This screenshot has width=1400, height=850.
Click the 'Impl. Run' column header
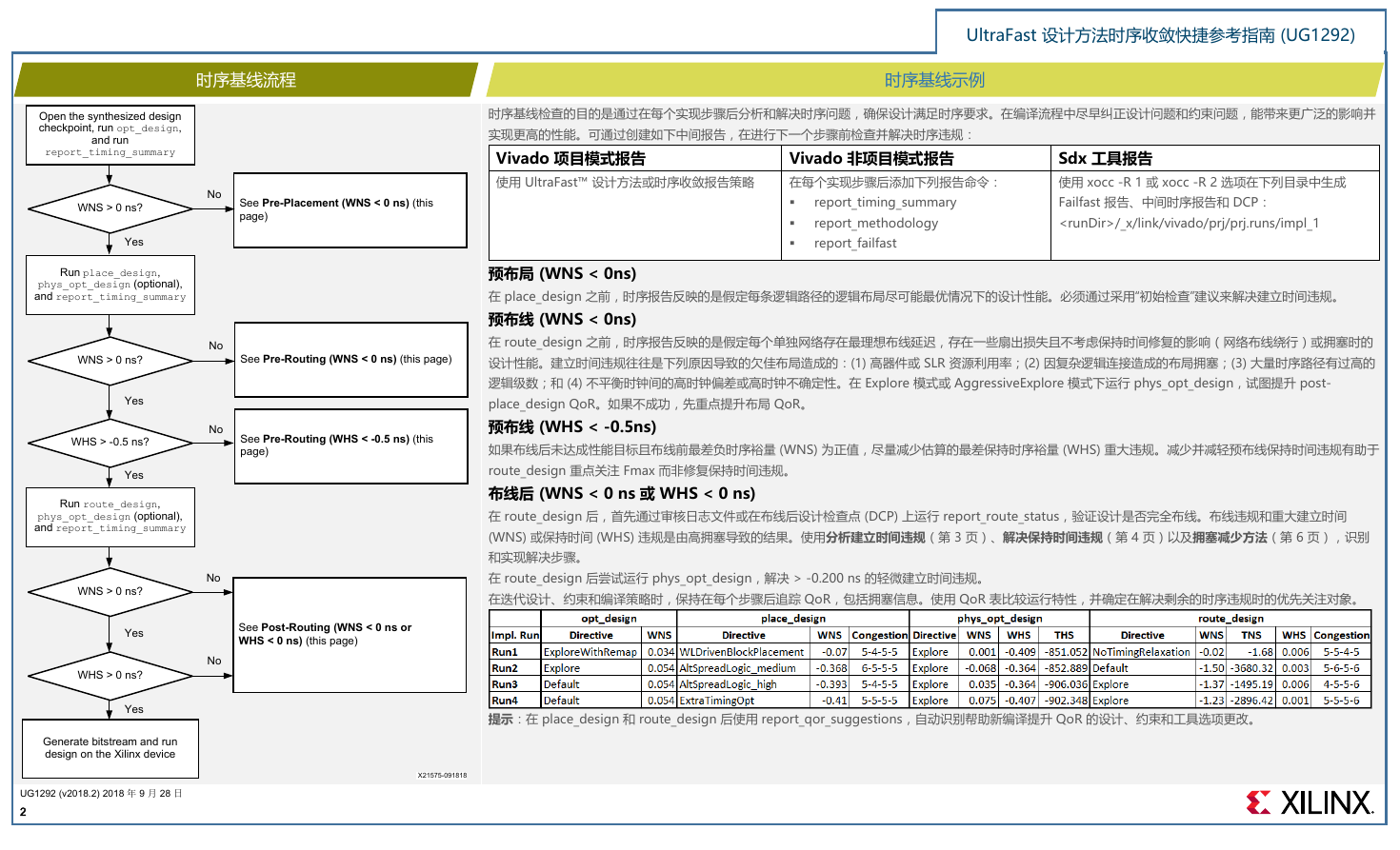515,635
